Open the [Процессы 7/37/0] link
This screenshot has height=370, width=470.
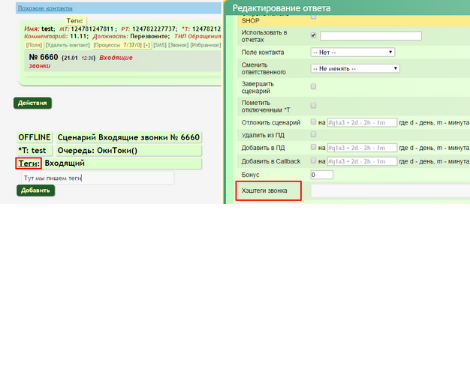coord(118,45)
